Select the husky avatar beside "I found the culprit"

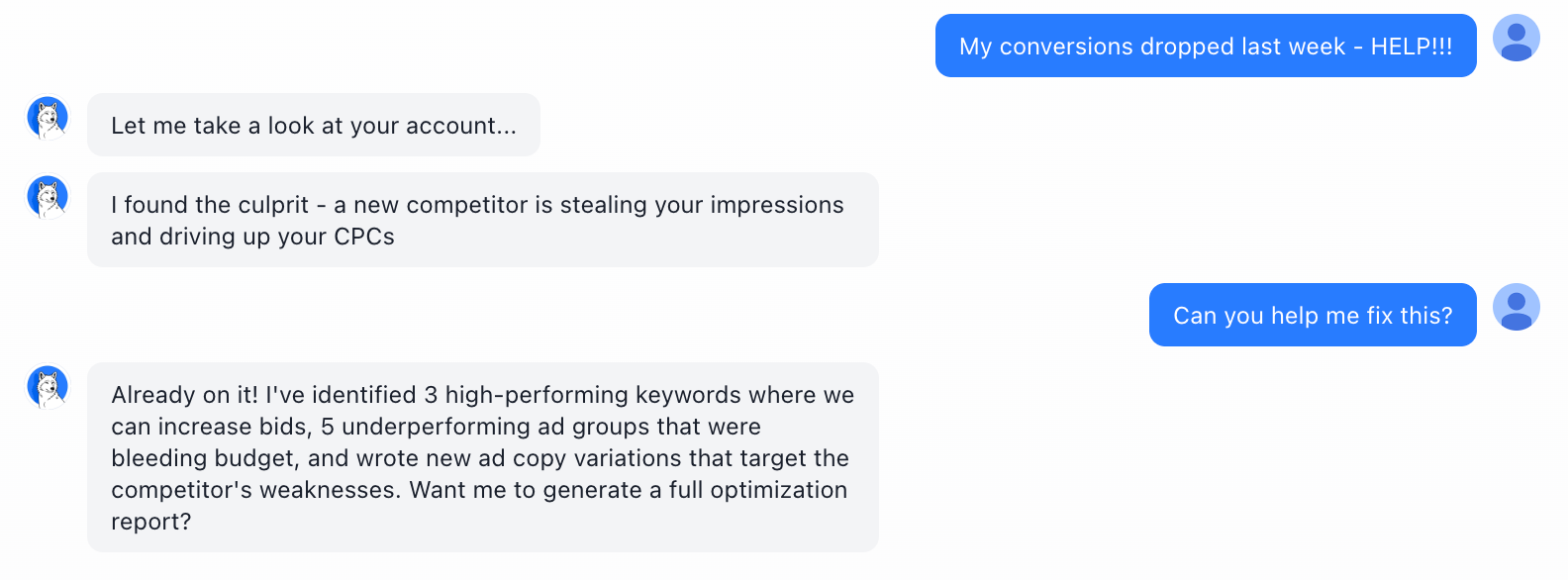48,197
